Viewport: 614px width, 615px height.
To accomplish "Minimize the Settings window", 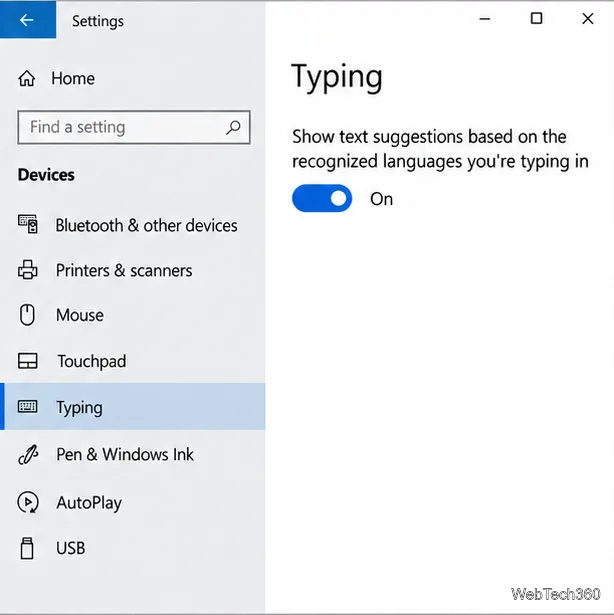I will pyautogui.click(x=485, y=18).
